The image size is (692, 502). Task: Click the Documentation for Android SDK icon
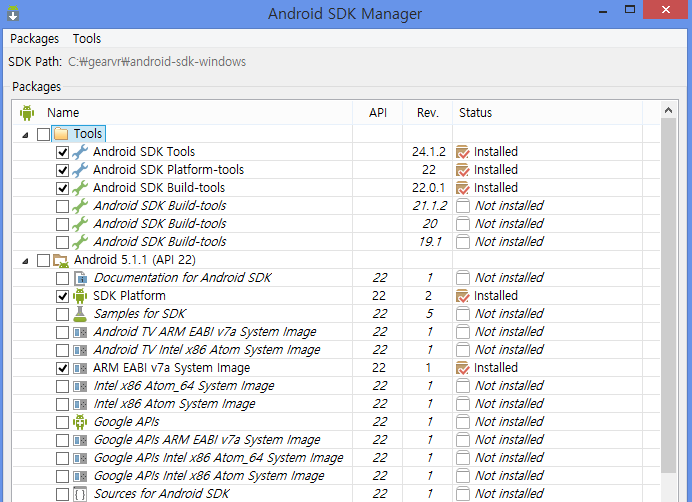[80, 278]
